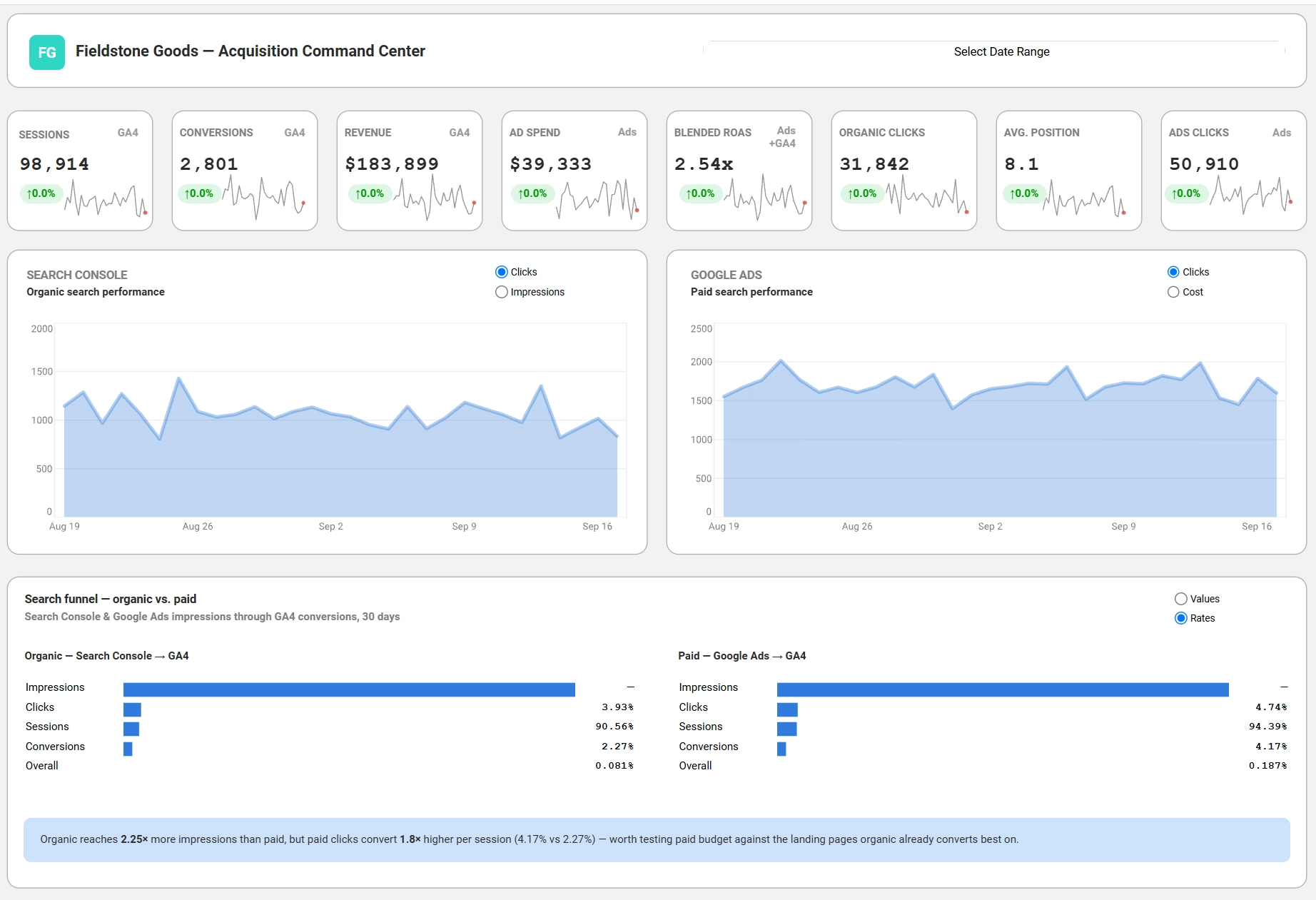Click the paid overall rate 0.187%

click(1268, 766)
